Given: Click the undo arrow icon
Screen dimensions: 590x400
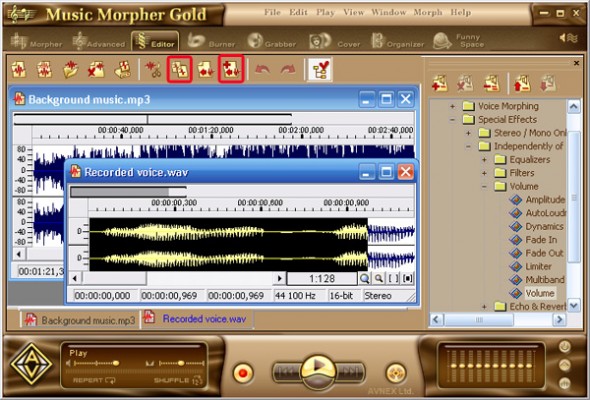Looking at the screenshot, I should (x=262, y=69).
